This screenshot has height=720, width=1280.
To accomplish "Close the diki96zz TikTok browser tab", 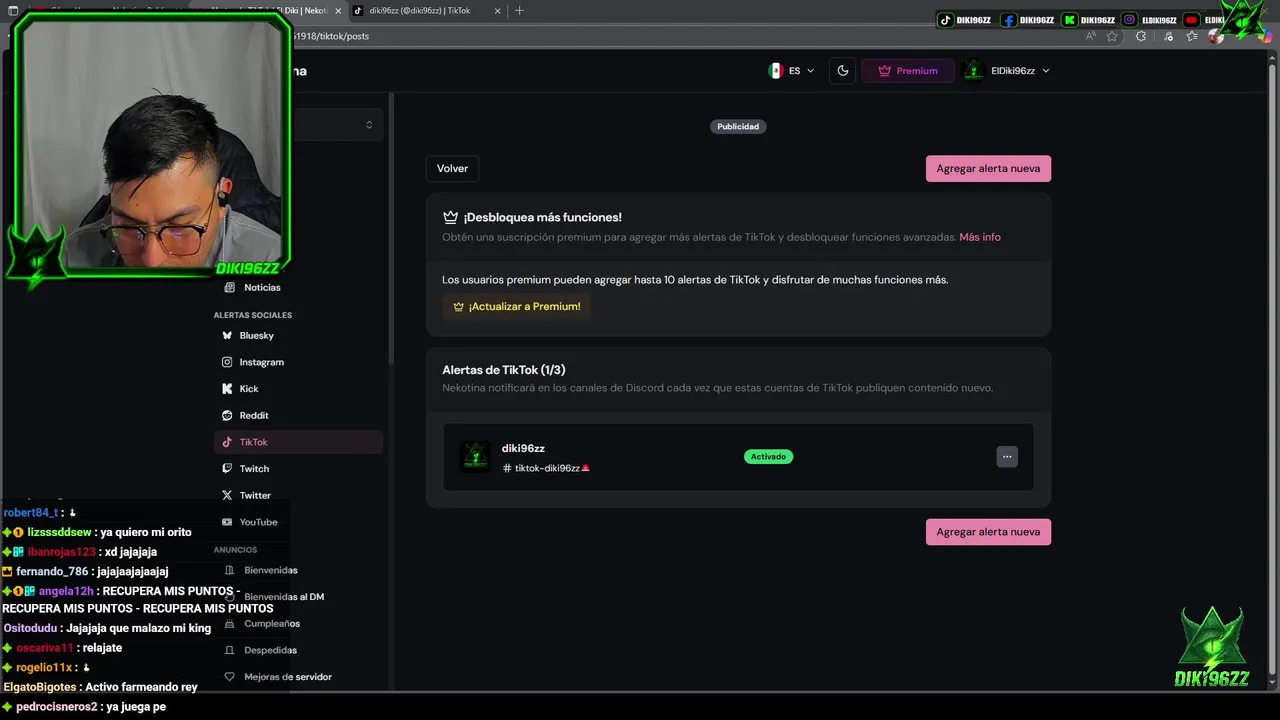I will (x=498, y=10).
